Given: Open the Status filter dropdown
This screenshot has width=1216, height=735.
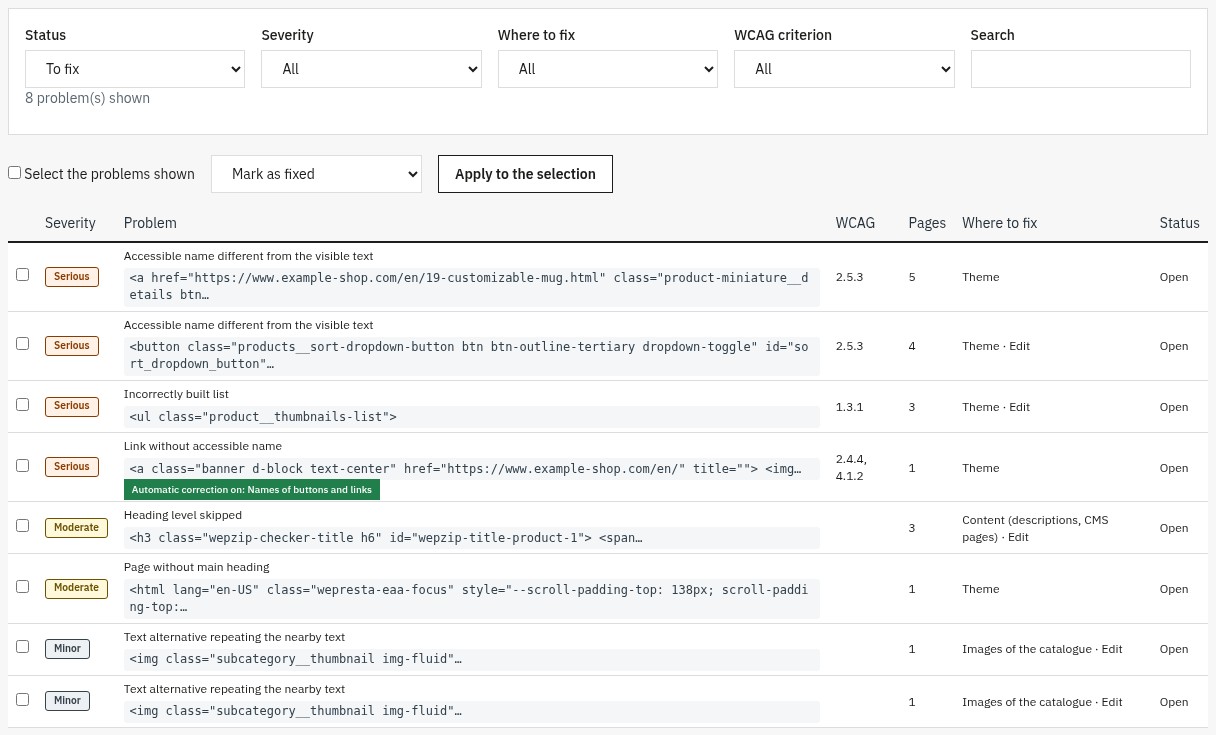Looking at the screenshot, I should coord(135,69).
